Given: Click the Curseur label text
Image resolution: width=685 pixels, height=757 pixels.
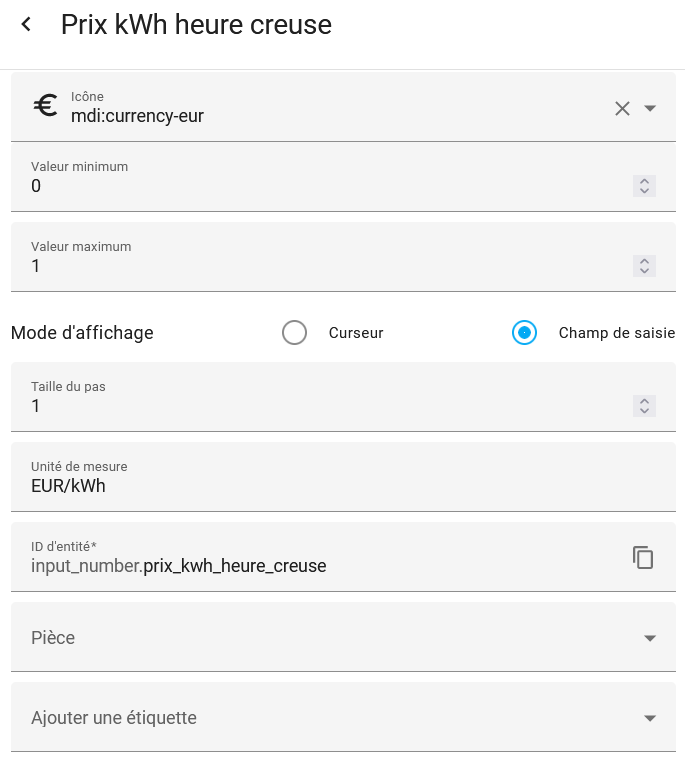Looking at the screenshot, I should [356, 333].
